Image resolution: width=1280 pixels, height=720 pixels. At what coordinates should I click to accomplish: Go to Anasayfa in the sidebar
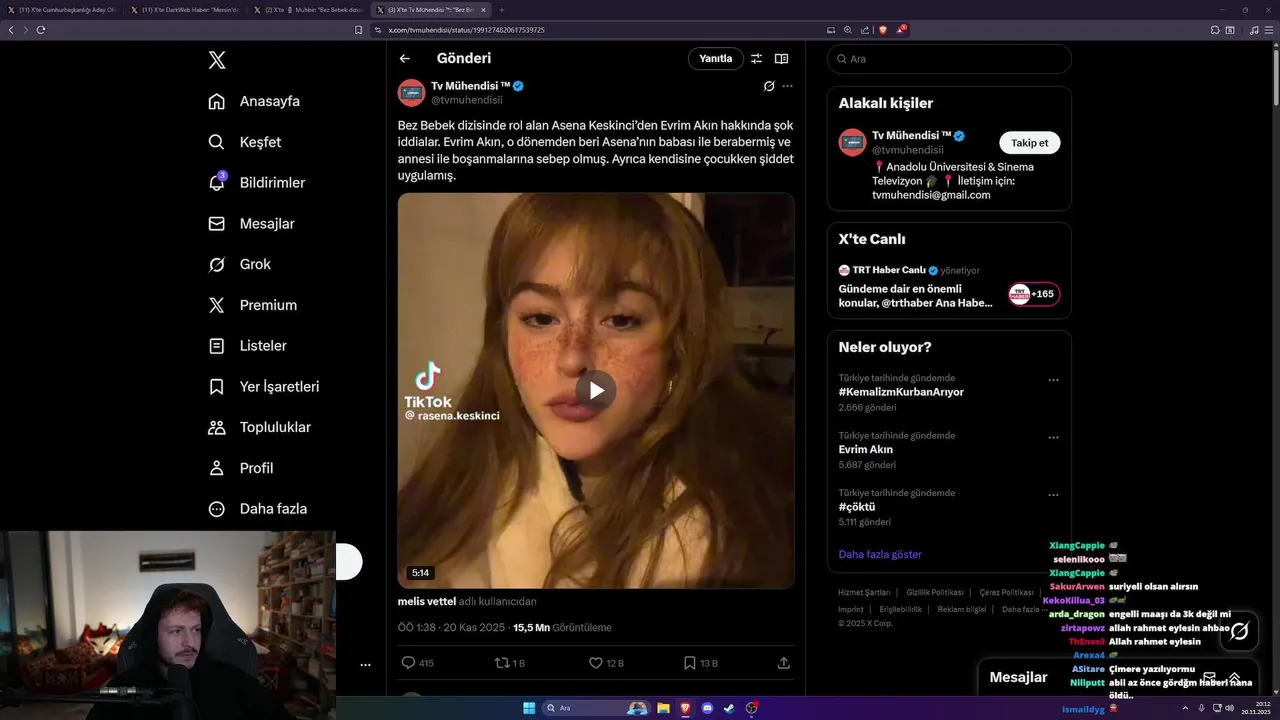pos(254,101)
